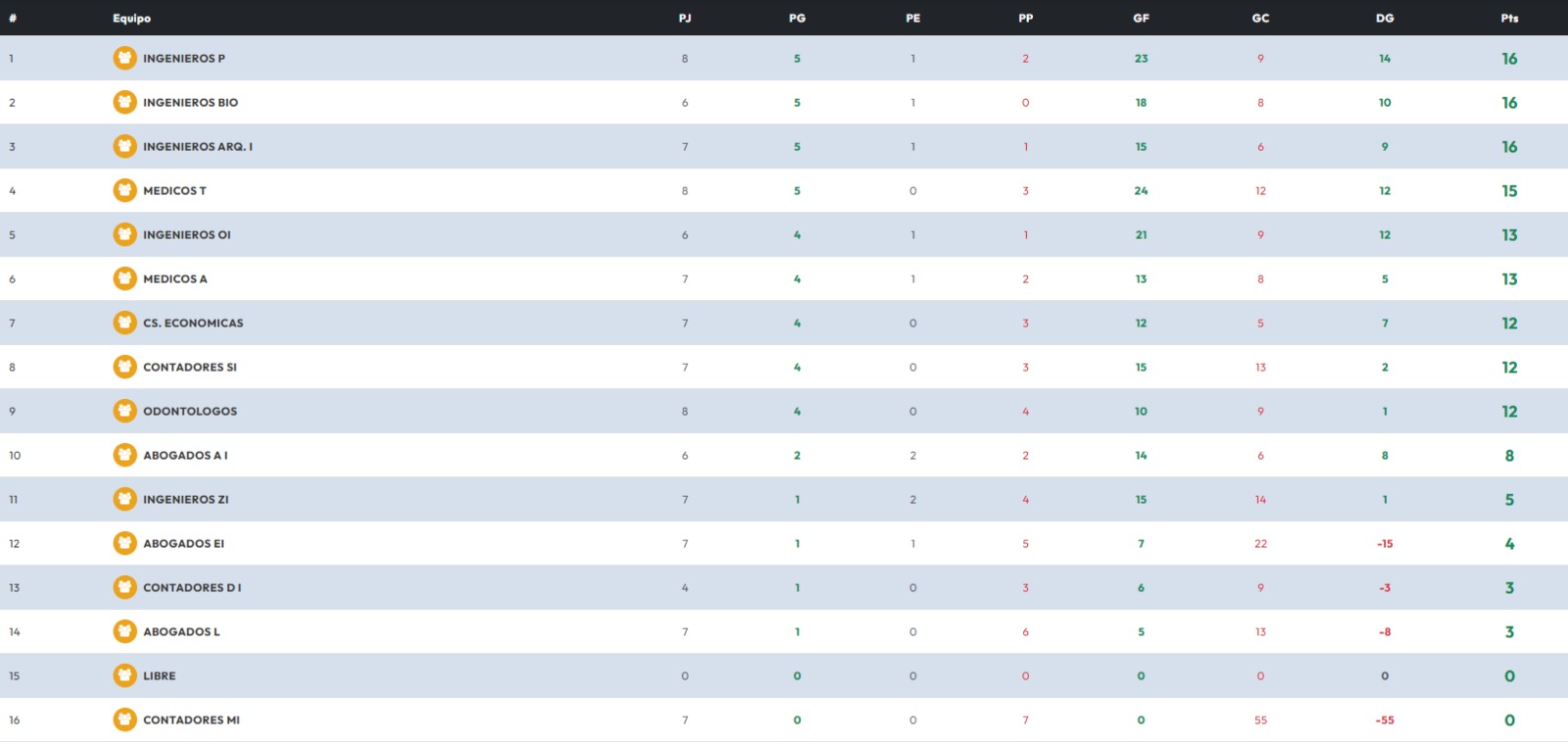Click the LIBRE team badge icon
1568x745 pixels.
point(124,675)
